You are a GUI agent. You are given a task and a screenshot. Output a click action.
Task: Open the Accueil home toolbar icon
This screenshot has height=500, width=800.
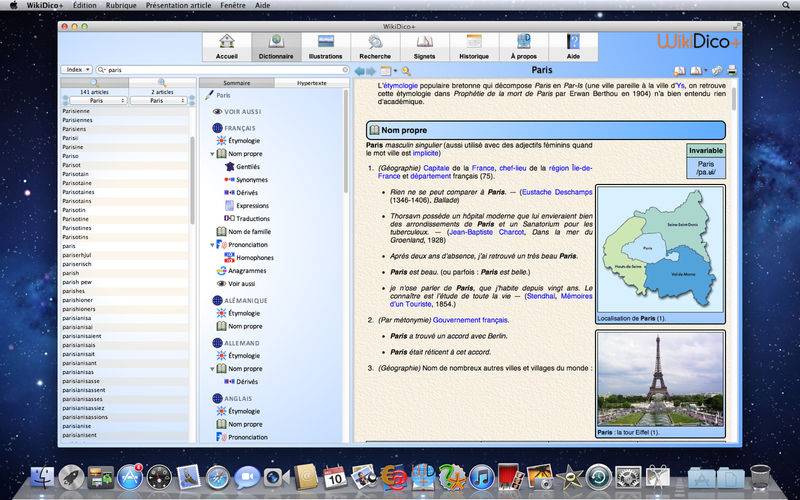coord(227,47)
